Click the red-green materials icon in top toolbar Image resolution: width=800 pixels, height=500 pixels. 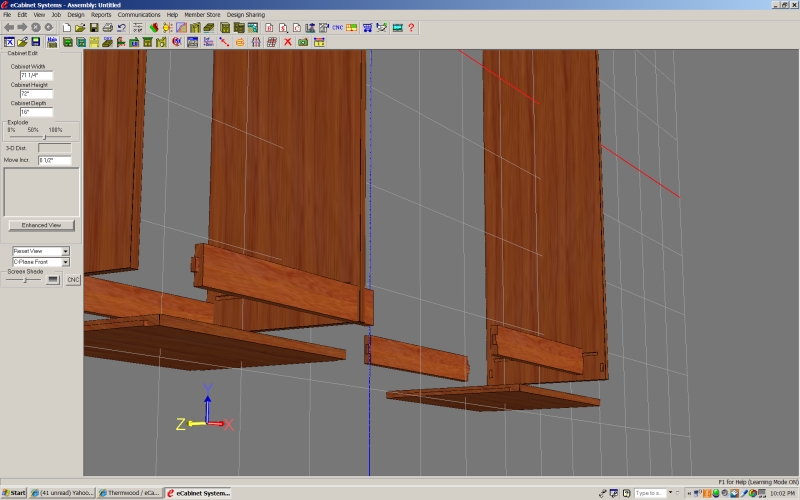pyautogui.click(x=154, y=28)
